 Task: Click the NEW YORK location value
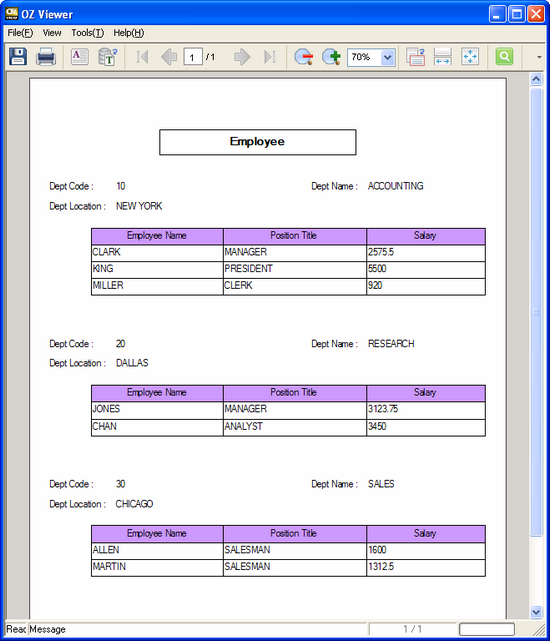(139, 206)
